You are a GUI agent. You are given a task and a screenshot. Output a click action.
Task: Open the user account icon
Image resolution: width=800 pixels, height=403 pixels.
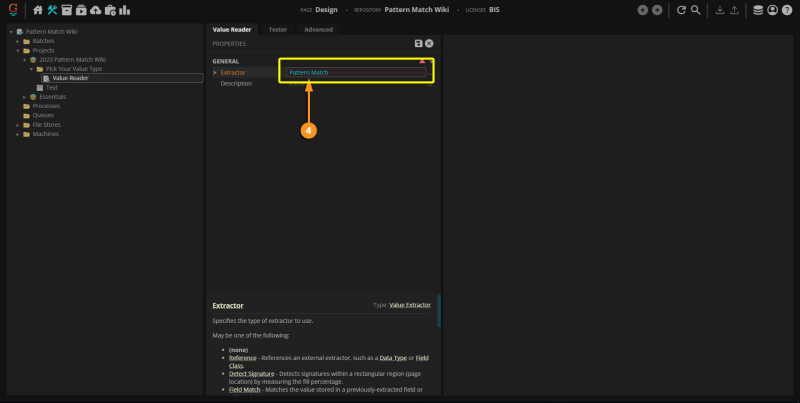pos(772,10)
